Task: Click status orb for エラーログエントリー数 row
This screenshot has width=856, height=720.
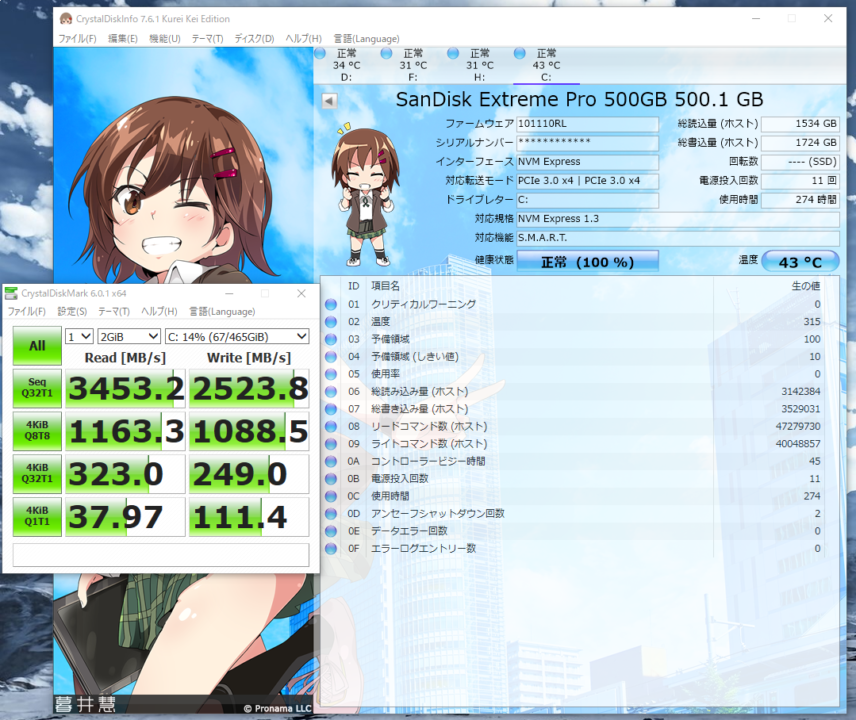Action: point(331,549)
